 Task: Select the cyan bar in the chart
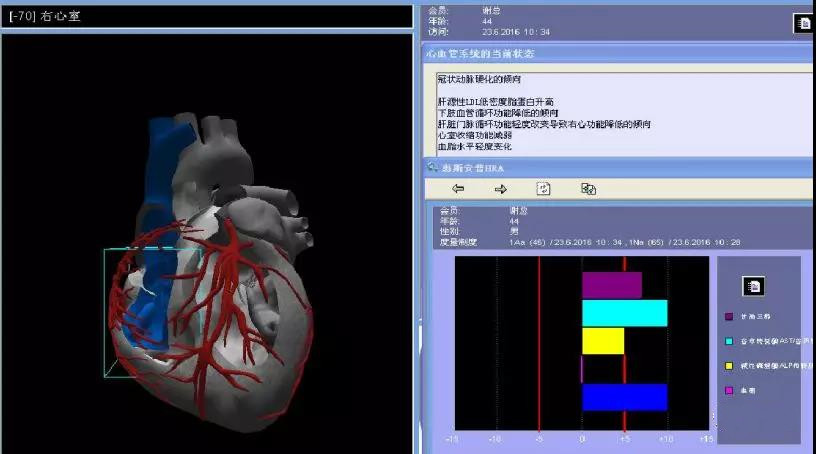click(x=624, y=313)
